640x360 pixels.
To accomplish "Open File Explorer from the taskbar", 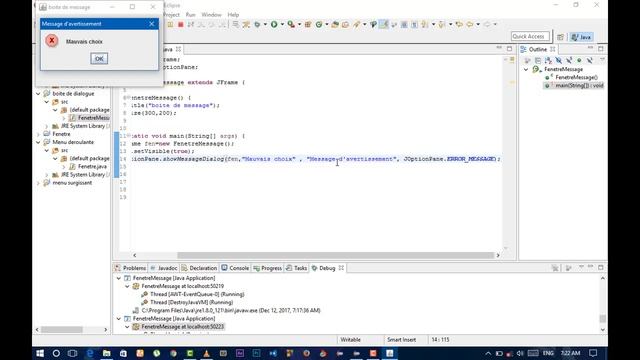I will tap(107, 353).
